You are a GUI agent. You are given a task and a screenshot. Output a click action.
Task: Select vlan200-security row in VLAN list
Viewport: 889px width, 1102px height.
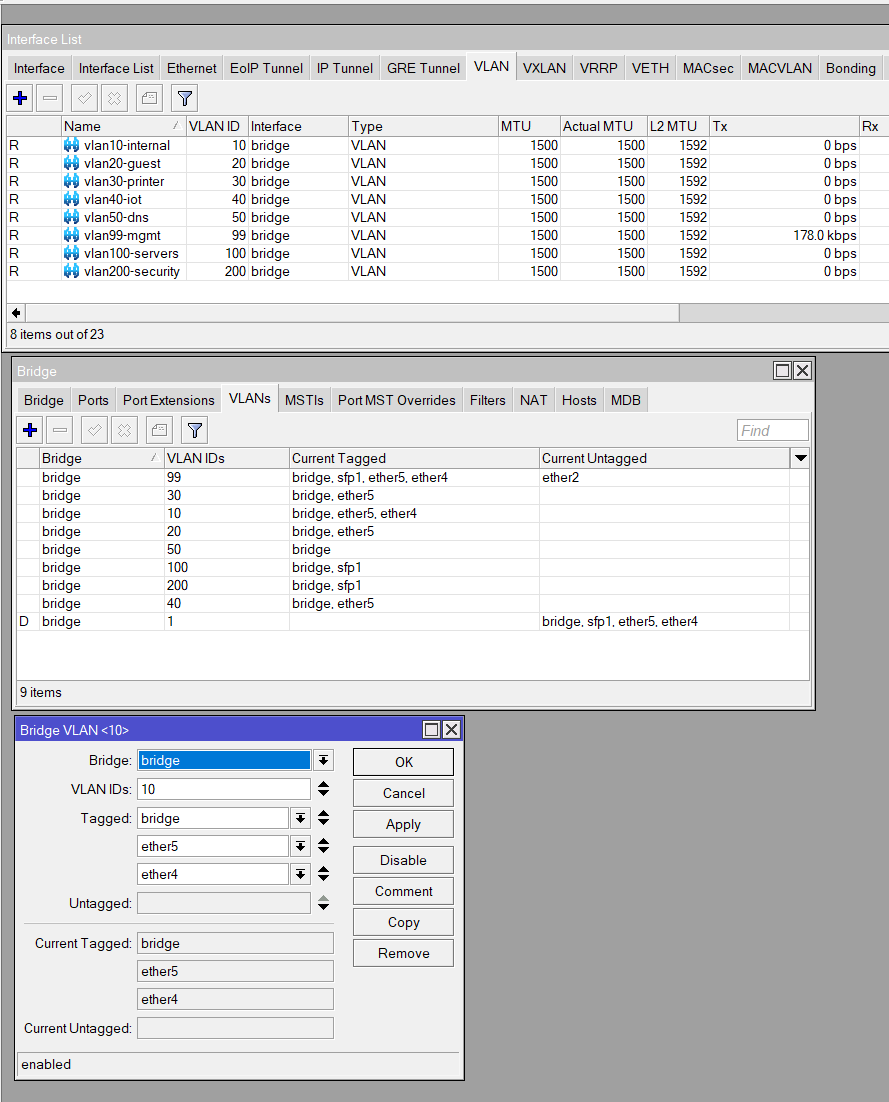click(x=448, y=271)
